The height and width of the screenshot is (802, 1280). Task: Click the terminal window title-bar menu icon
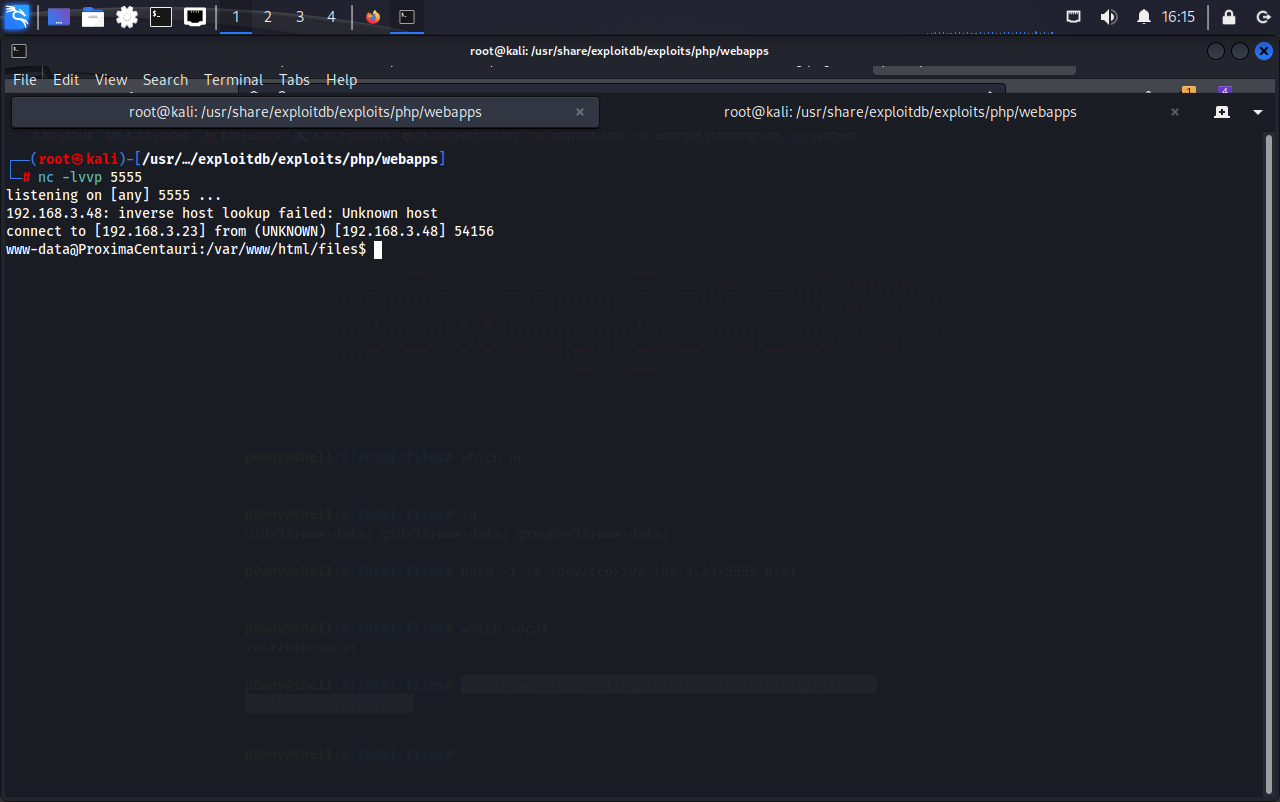tap(19, 51)
